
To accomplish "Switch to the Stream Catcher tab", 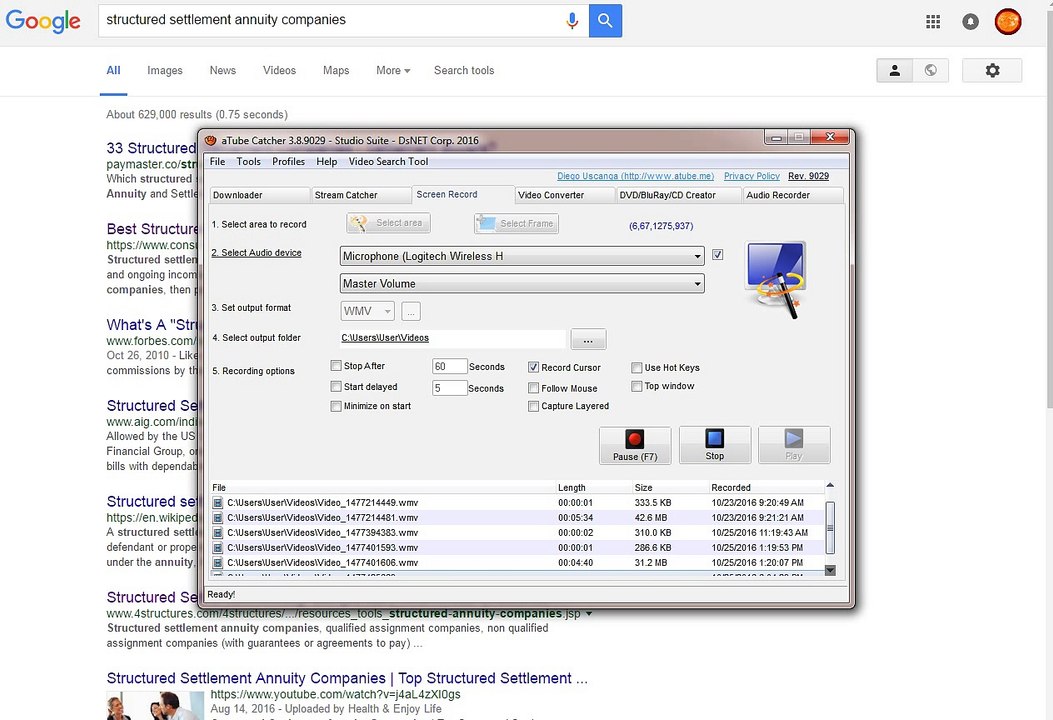I will click(361, 195).
